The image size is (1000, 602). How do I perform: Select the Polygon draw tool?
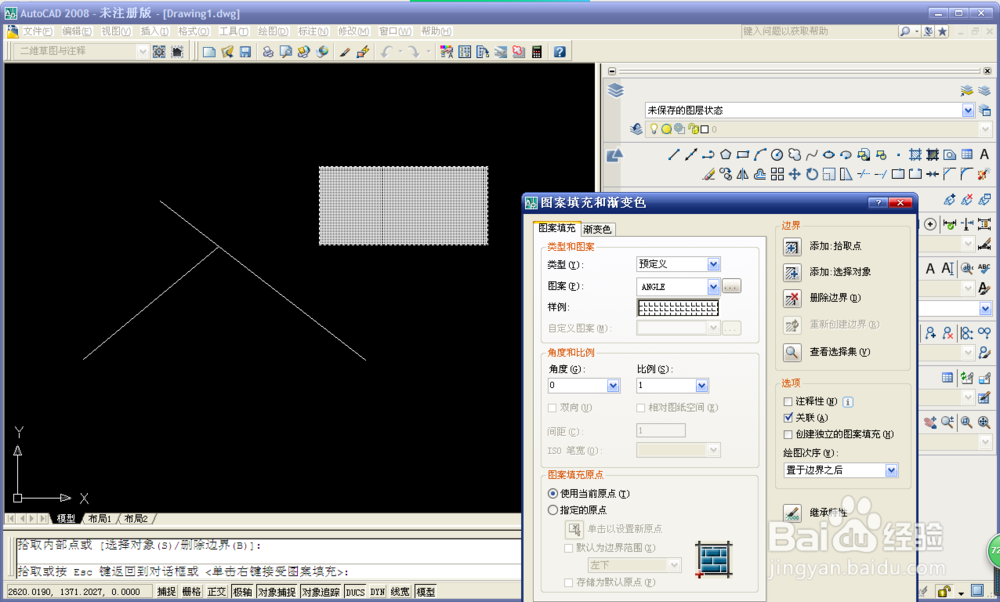(726, 154)
